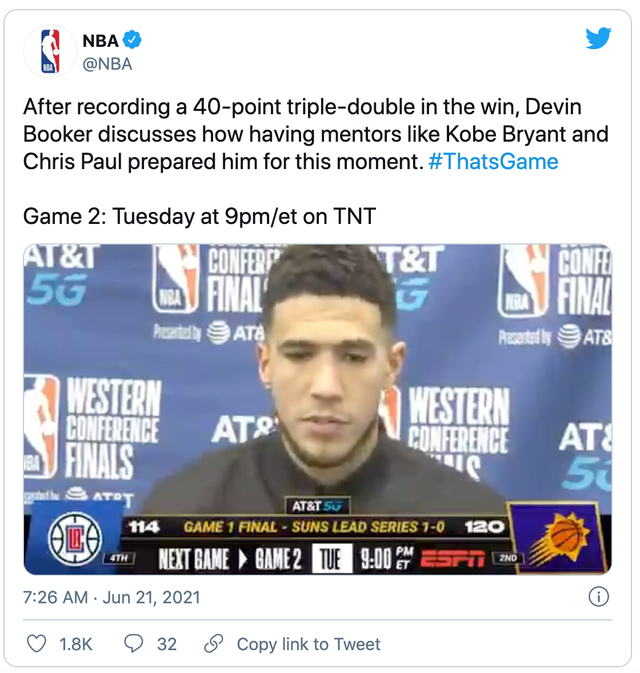Click the 1.8K likes count
This screenshot has width=640, height=673.
pos(75,644)
